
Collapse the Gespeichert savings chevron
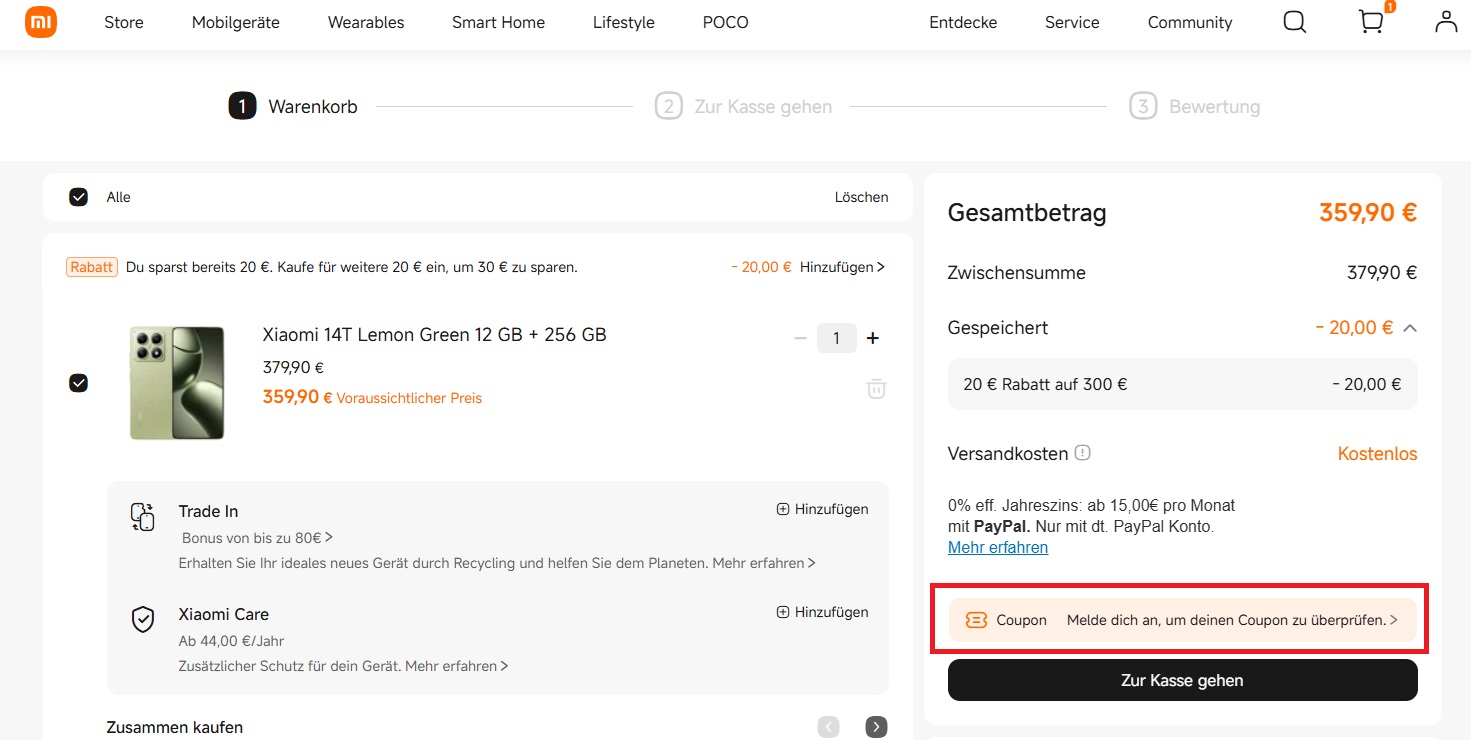[x=1409, y=328]
